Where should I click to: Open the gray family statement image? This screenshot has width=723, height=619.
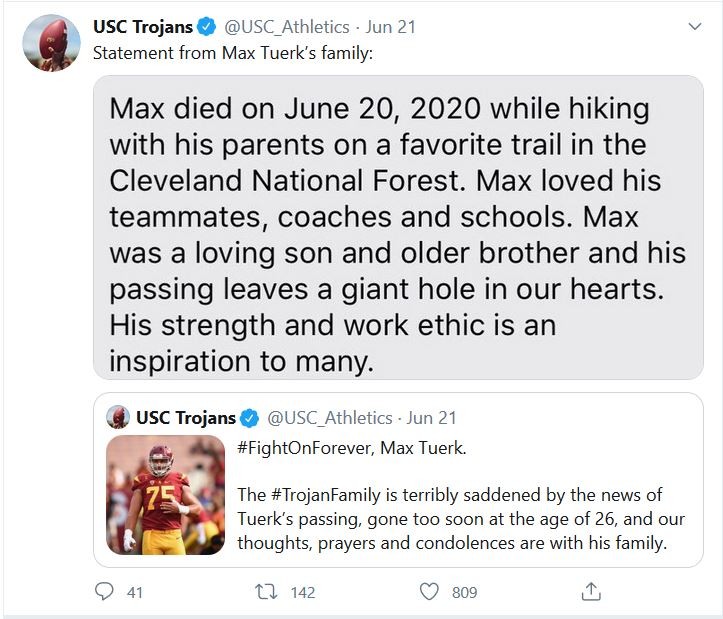click(x=398, y=227)
